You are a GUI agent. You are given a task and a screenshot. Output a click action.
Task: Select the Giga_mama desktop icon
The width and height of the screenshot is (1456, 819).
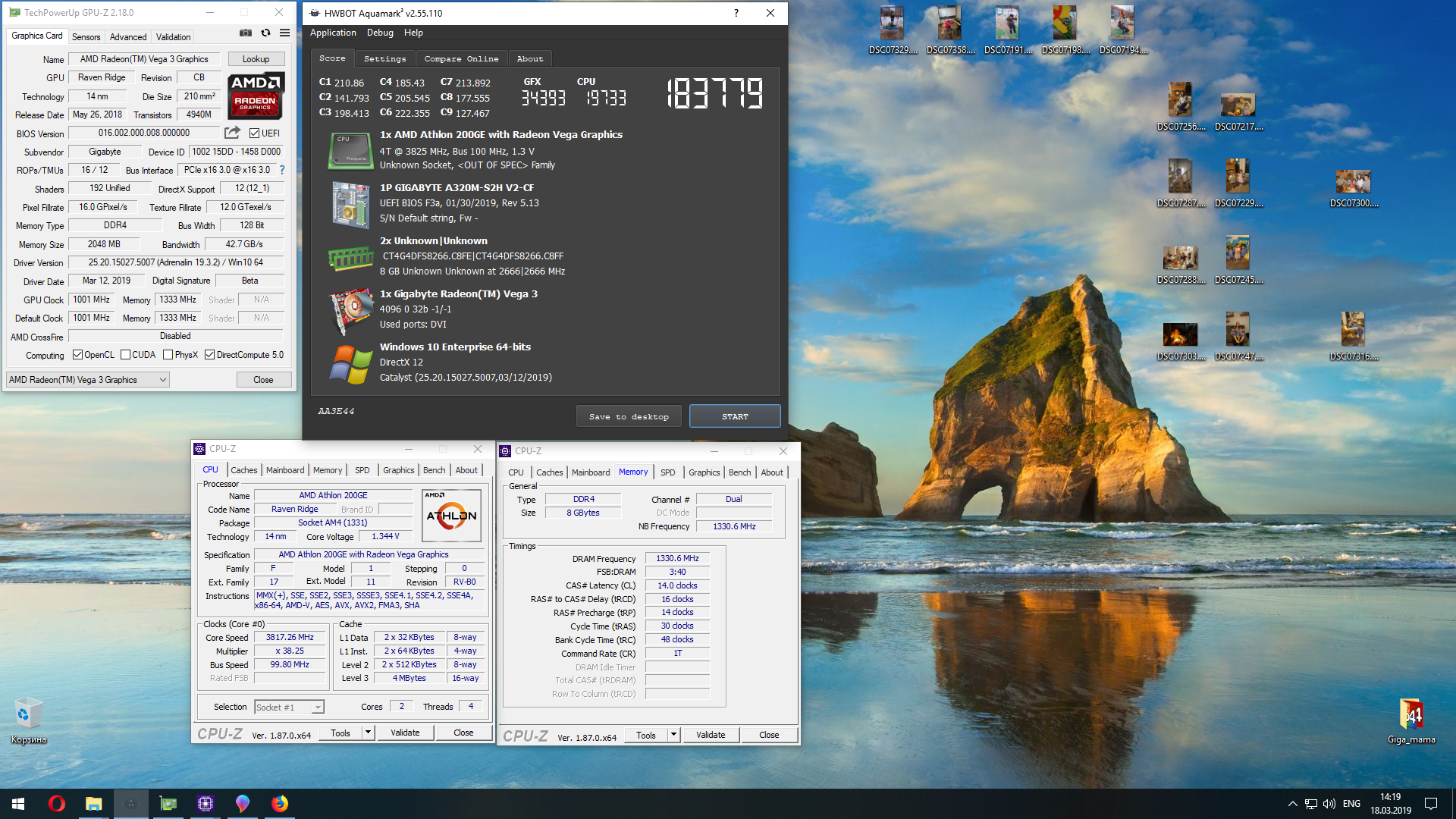(x=1411, y=721)
